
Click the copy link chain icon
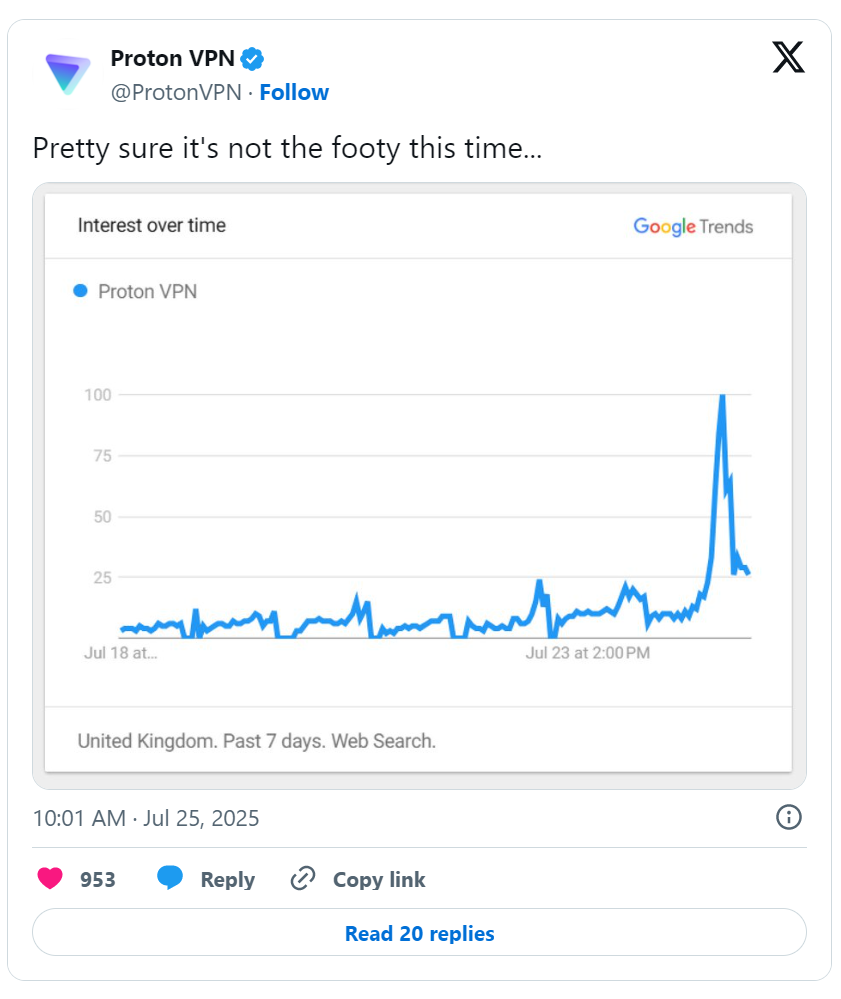pos(303,879)
